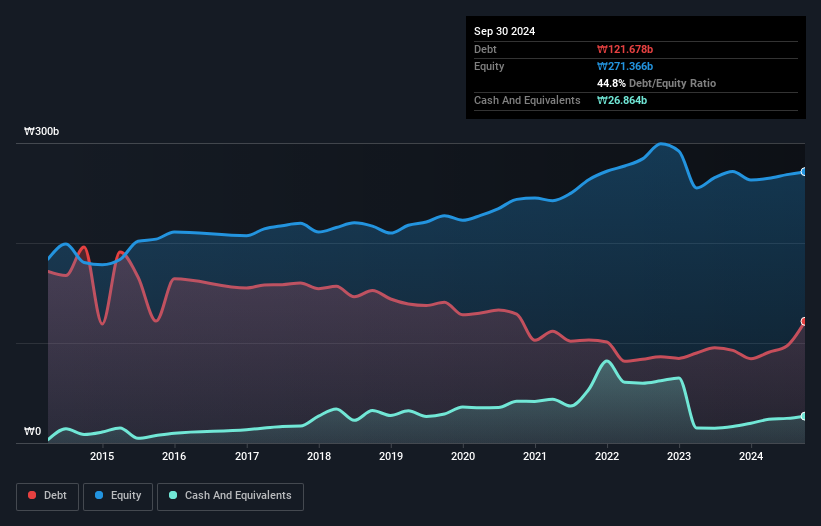Click the 2019 x-axis label
This screenshot has width=821, height=526.
coord(391,456)
